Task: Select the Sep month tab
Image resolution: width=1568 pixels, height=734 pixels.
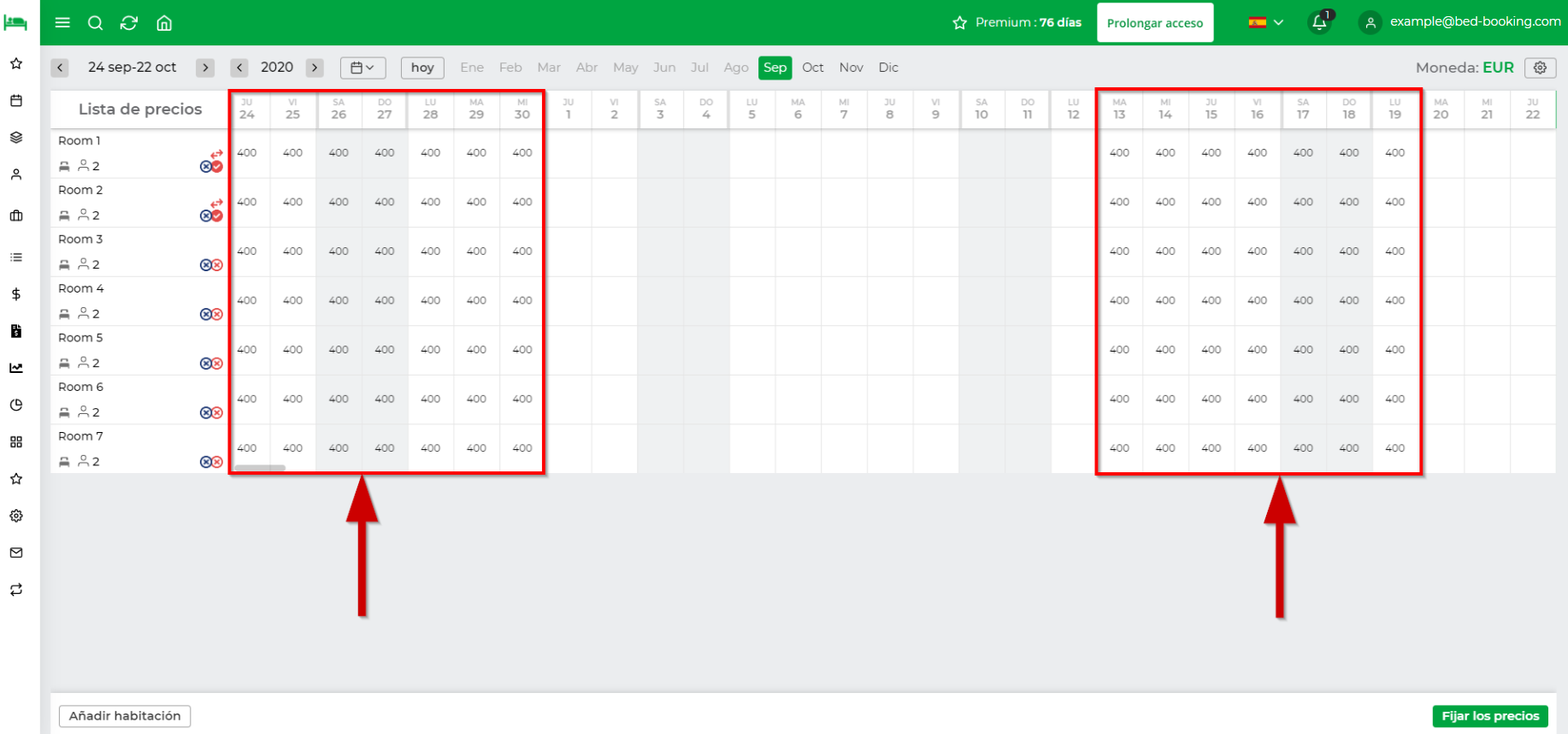Action: point(775,68)
